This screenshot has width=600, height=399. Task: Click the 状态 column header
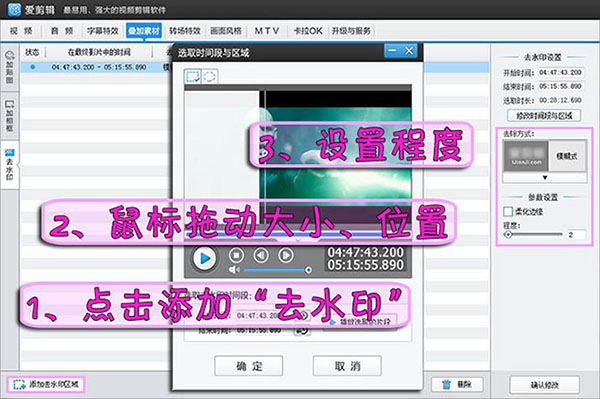32,52
